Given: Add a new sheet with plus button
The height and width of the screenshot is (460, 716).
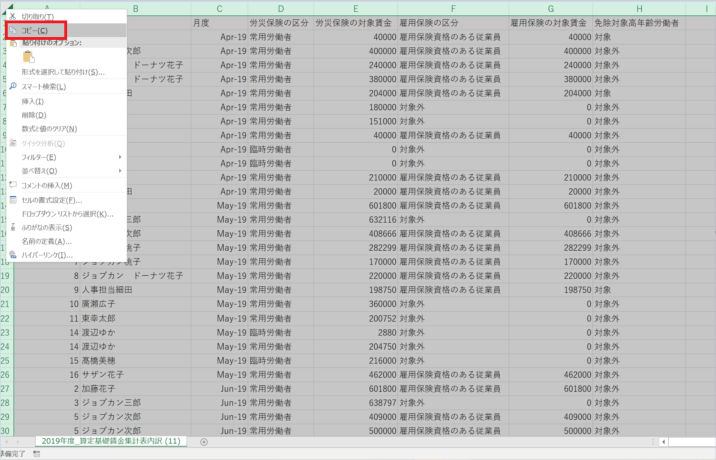Looking at the screenshot, I should pyautogui.click(x=204, y=442).
